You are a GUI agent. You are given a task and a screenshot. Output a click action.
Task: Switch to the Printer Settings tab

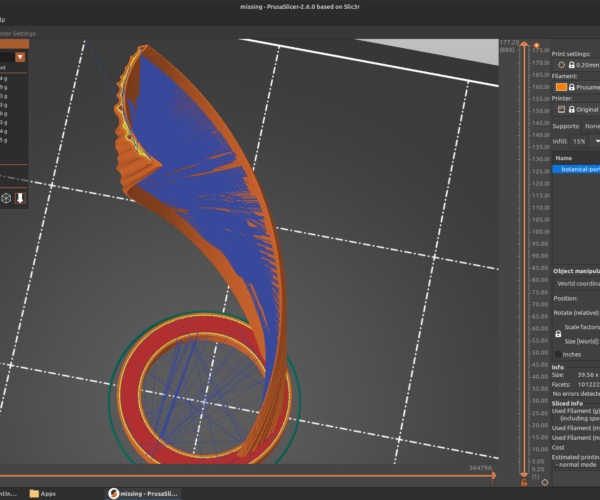click(17, 34)
